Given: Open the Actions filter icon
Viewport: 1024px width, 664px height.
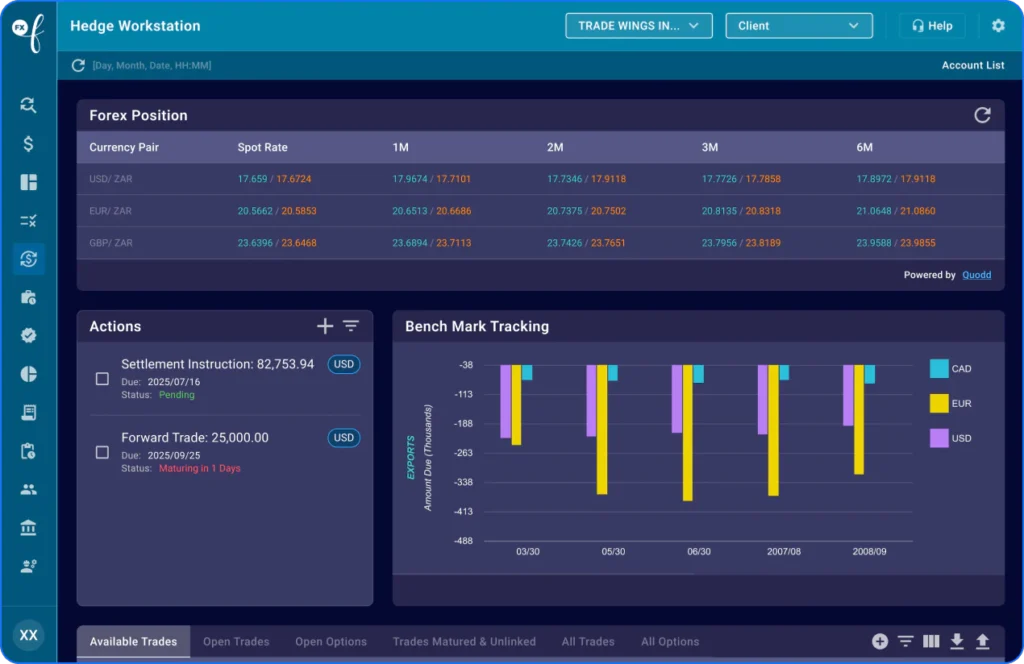Looking at the screenshot, I should click(351, 326).
